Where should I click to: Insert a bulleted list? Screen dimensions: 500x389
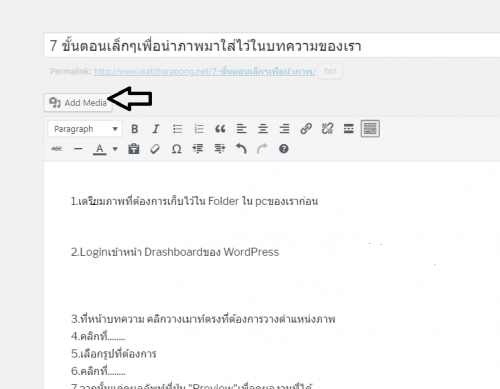pos(177,129)
